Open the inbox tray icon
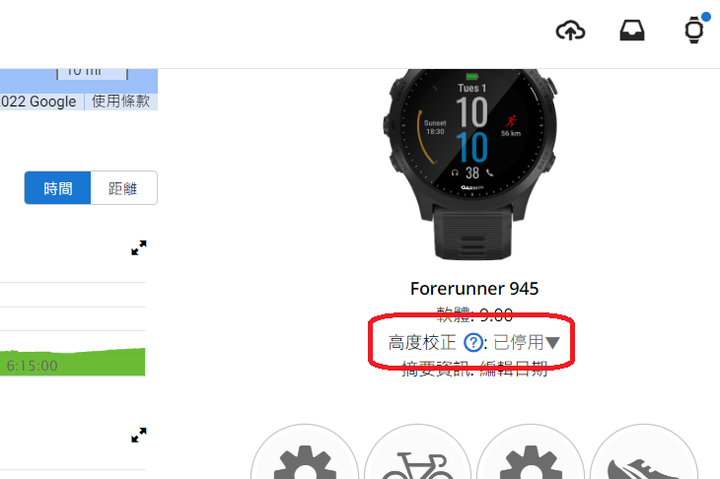Screen dimensions: 720x479 (632, 31)
